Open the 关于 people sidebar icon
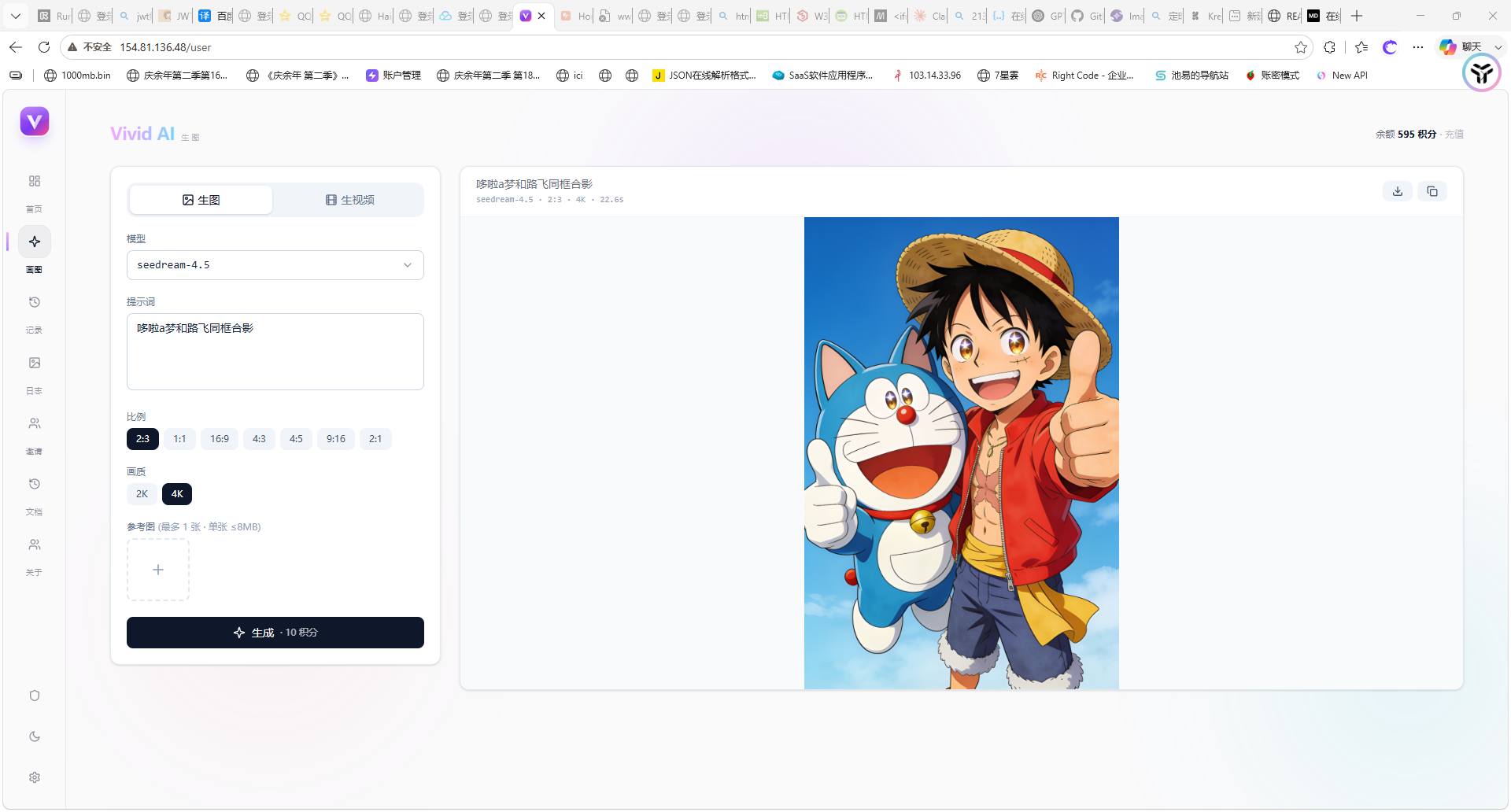This screenshot has width=1511, height=812. 35,544
